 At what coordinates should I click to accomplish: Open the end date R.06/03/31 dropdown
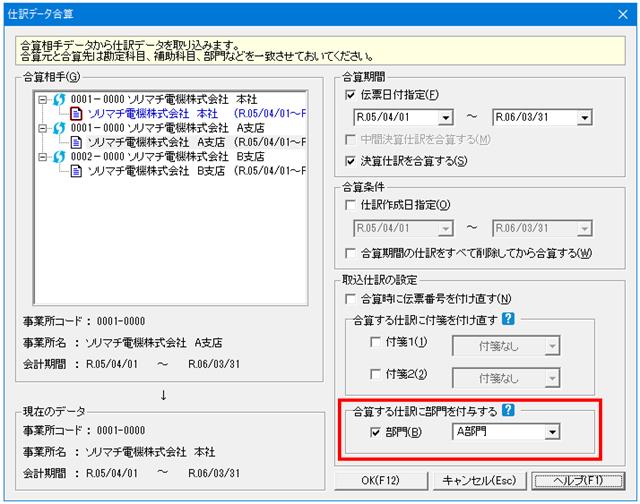pyautogui.click(x=584, y=118)
